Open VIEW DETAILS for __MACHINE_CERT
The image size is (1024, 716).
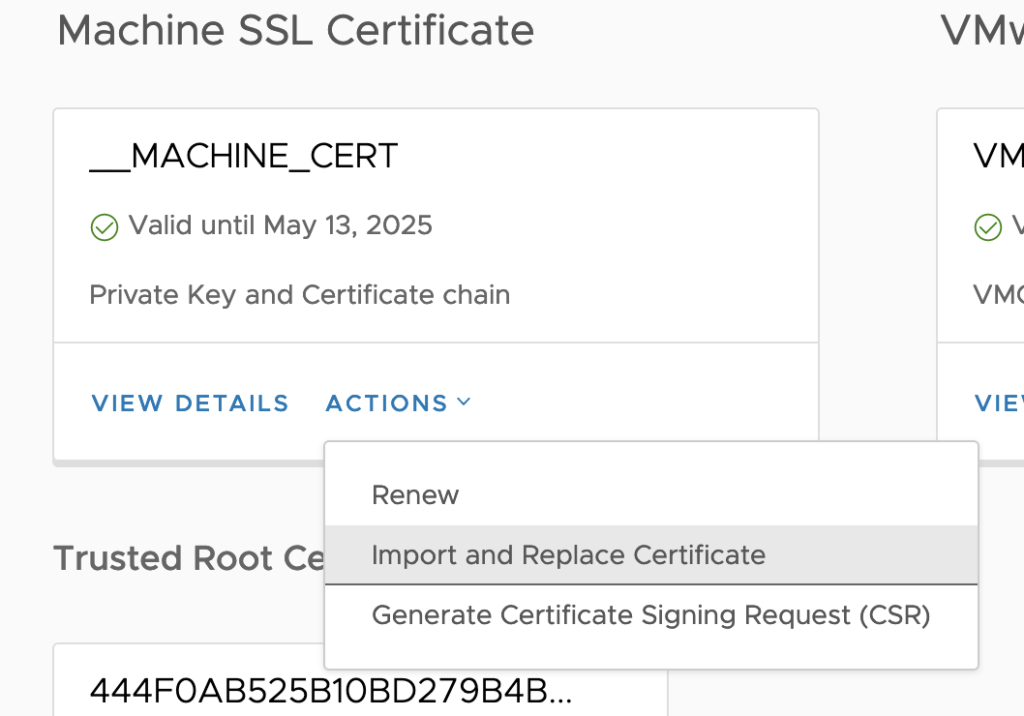point(190,403)
